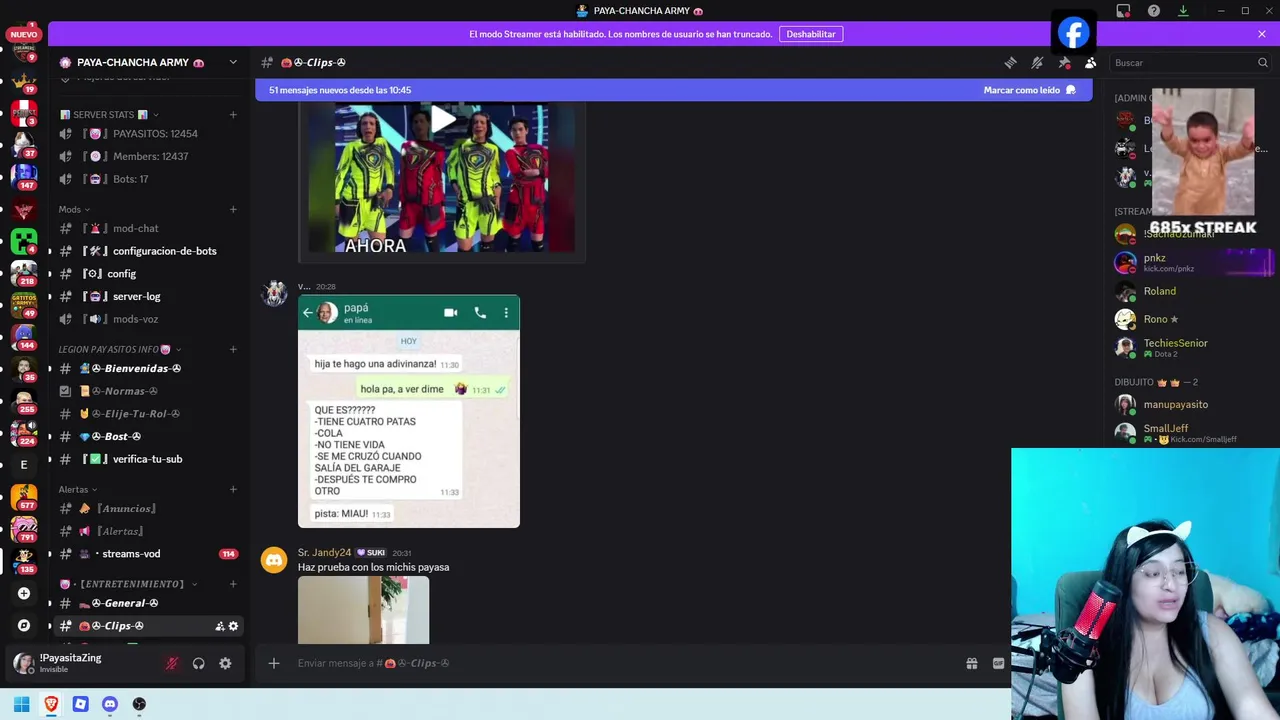Open attachment plus button in message bar
The height and width of the screenshot is (720, 1280).
274,663
